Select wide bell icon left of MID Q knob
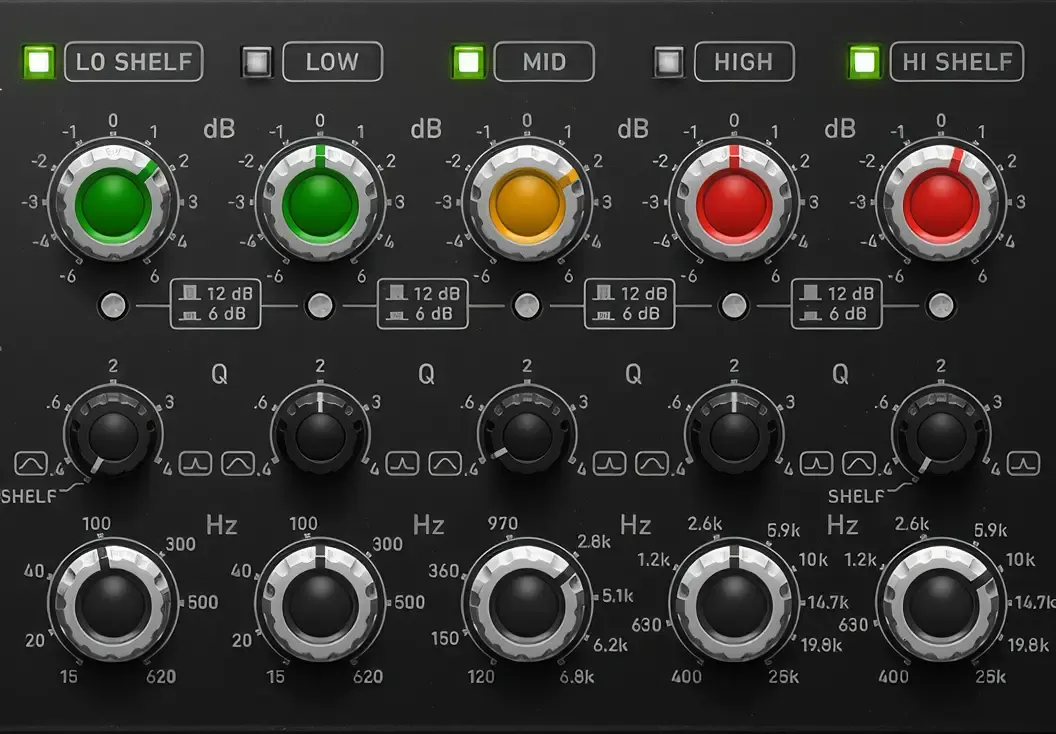This screenshot has height=734, width=1056. pos(445,463)
